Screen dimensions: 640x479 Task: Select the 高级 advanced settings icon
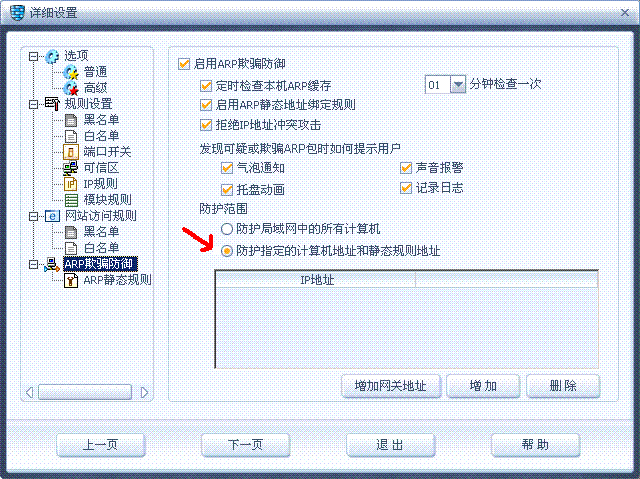point(71,88)
